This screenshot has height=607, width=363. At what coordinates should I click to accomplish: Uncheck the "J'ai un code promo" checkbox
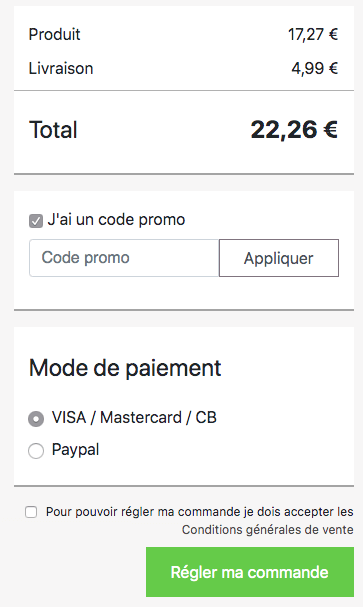pos(36,221)
